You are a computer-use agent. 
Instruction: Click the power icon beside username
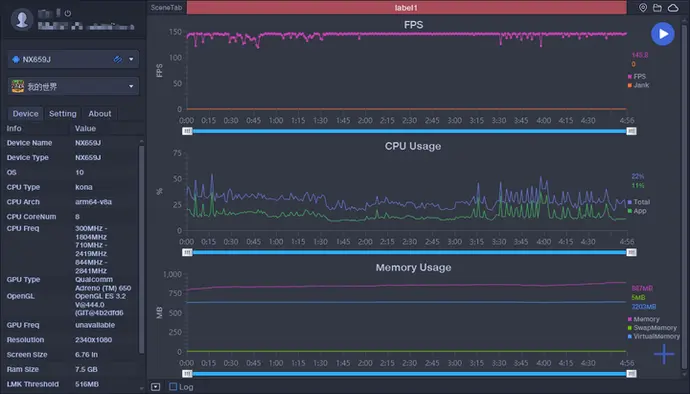coord(68,13)
